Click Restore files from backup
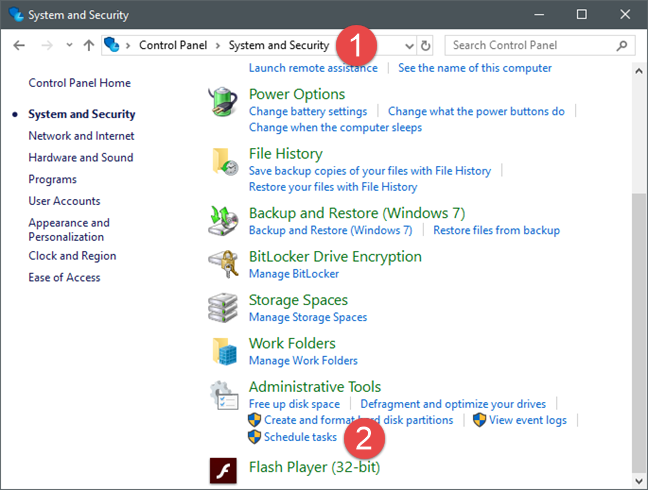Screen dimensions: 648x490 [x=496, y=230]
